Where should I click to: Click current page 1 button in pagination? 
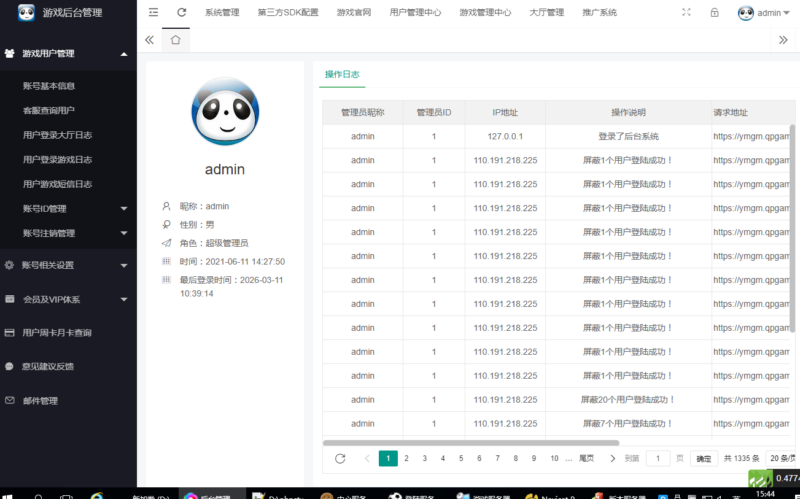pos(388,458)
